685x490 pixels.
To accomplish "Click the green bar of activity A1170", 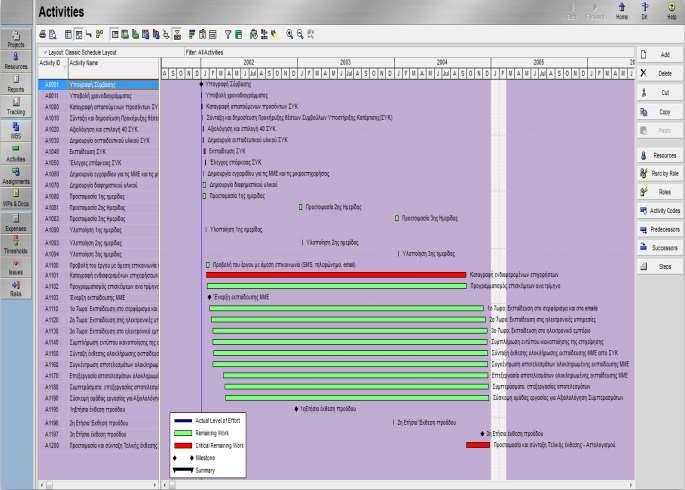I will 356,376.
